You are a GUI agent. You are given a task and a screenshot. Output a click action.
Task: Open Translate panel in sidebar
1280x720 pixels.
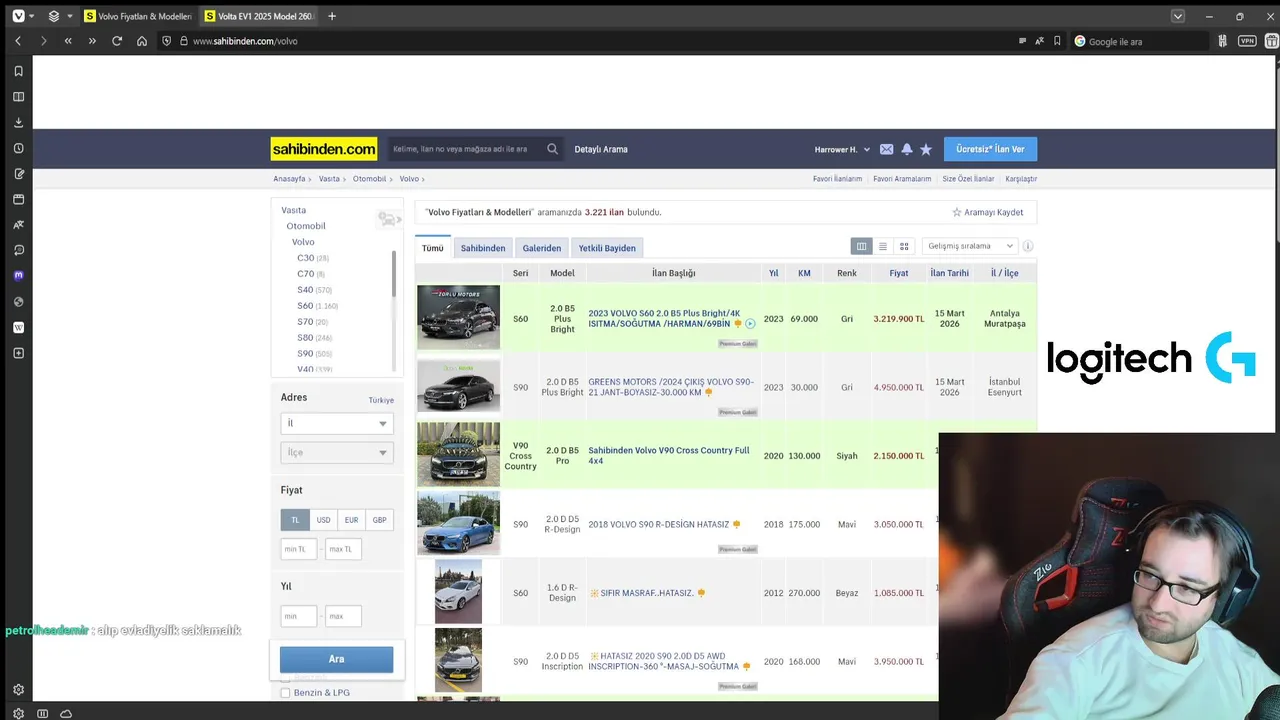coord(18,225)
